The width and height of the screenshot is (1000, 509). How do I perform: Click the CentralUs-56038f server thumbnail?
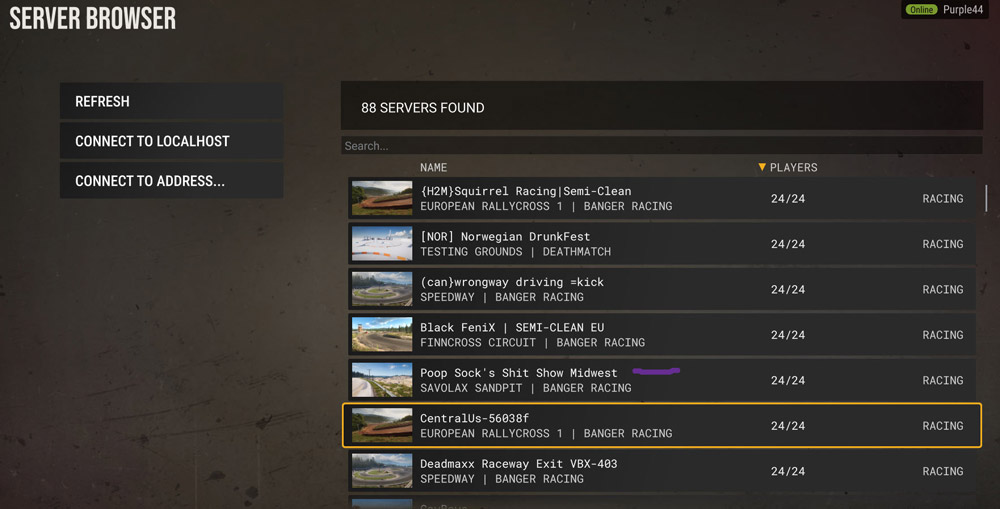point(382,425)
